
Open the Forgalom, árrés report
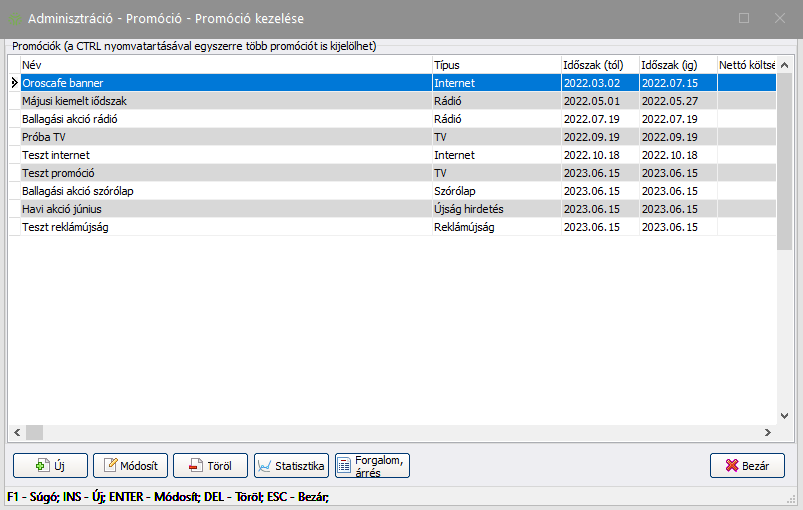point(372,466)
